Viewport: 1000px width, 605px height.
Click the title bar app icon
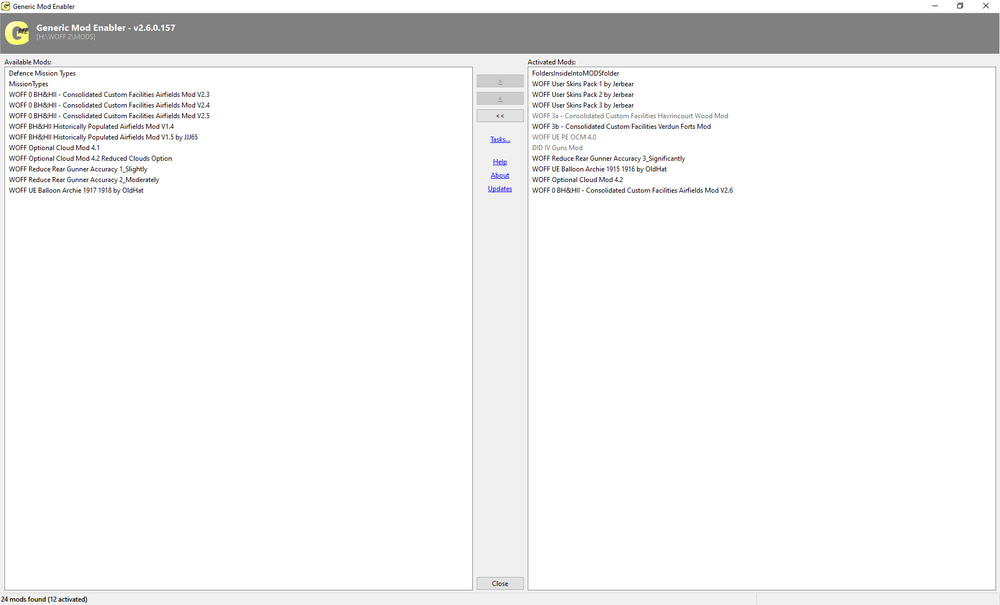pos(6,6)
